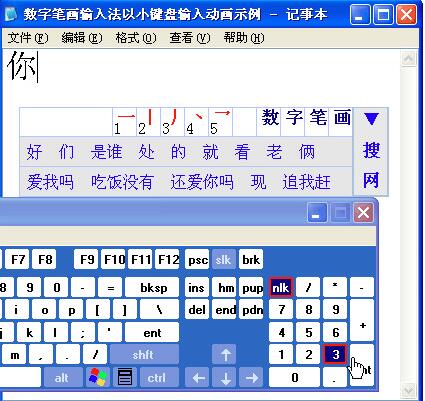
Task: Open the 查看(V) menu
Action: (190, 38)
